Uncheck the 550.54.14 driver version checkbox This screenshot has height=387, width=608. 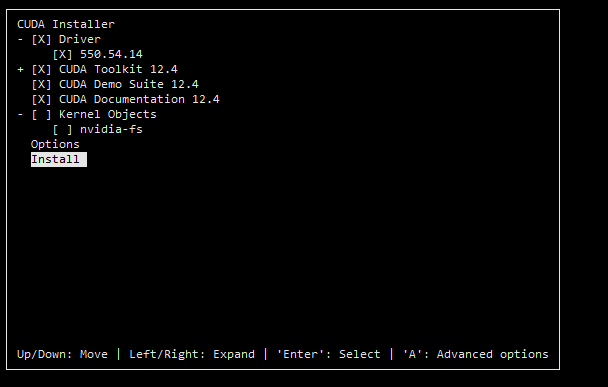62,54
